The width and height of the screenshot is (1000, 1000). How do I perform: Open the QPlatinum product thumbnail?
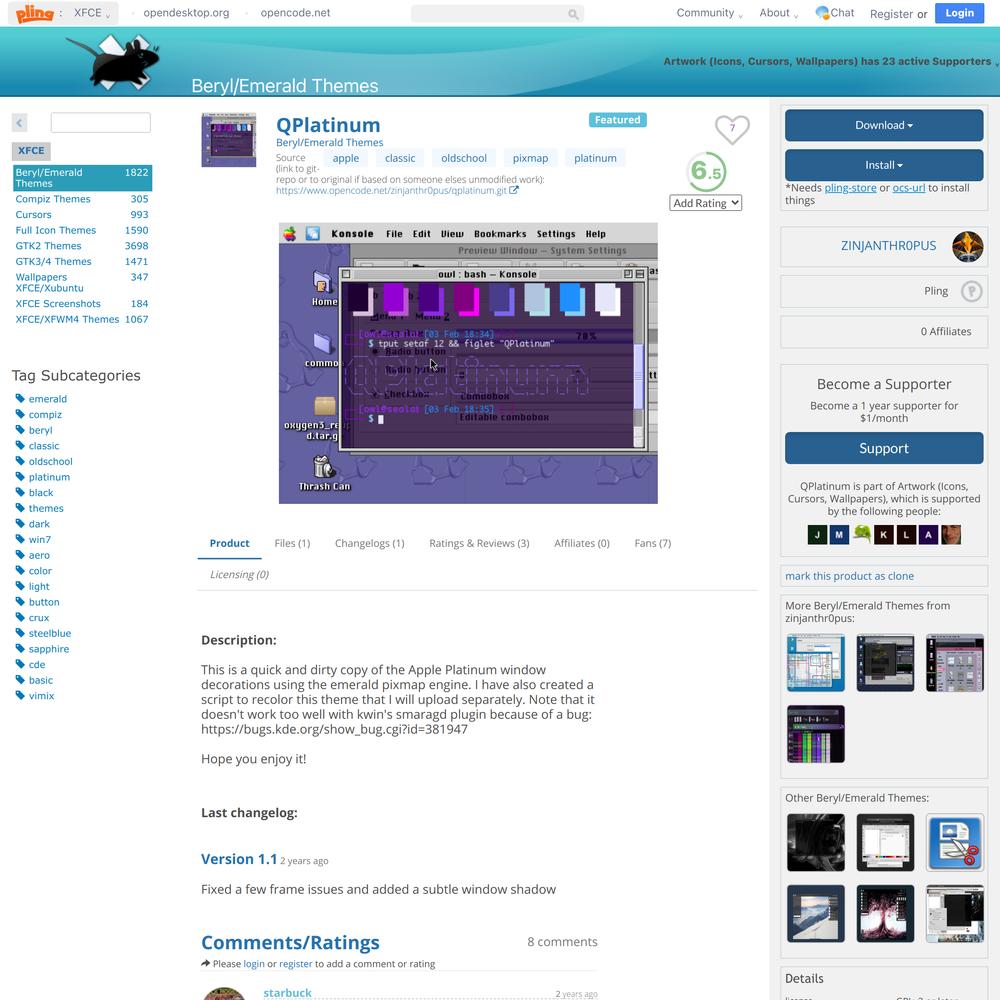point(228,140)
